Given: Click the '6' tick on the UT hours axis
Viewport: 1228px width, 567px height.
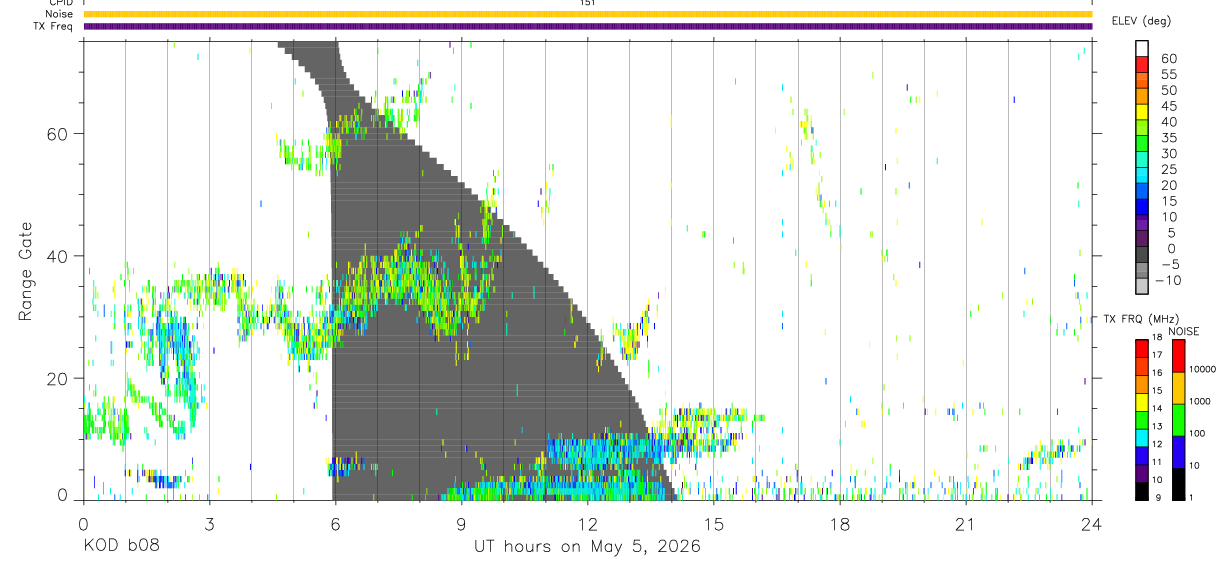Looking at the screenshot, I should [x=335, y=523].
